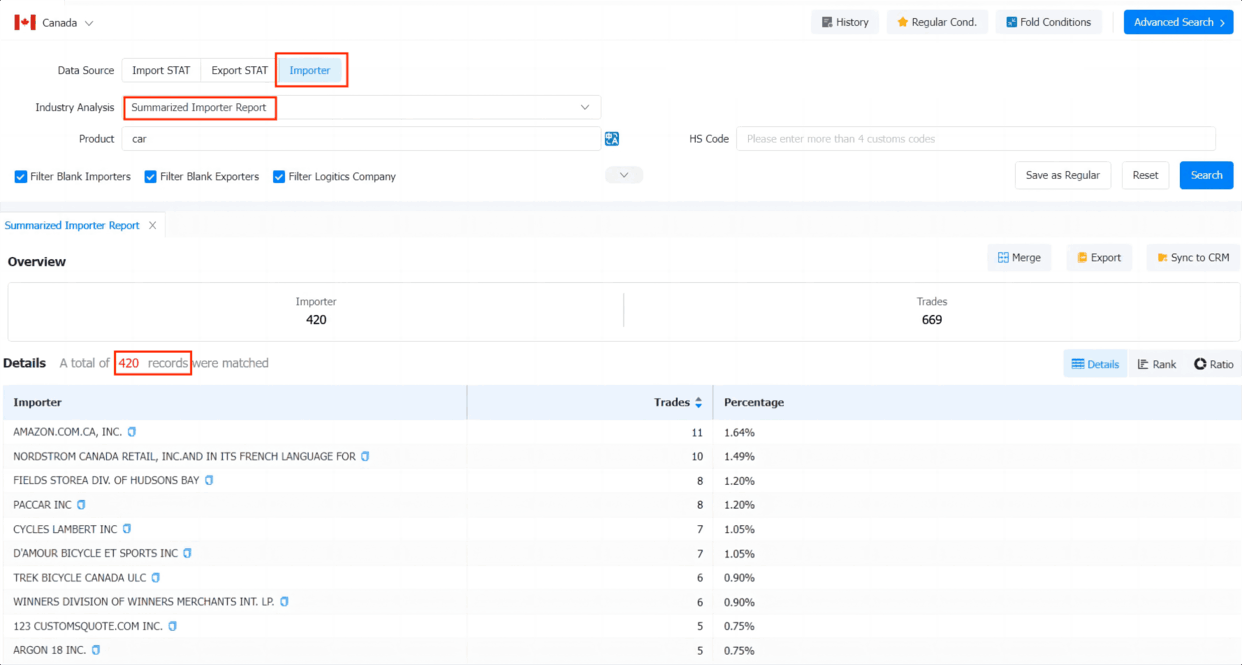Screen dimensions: 1242x665
Task: Select Import STAT data source
Action: (161, 70)
